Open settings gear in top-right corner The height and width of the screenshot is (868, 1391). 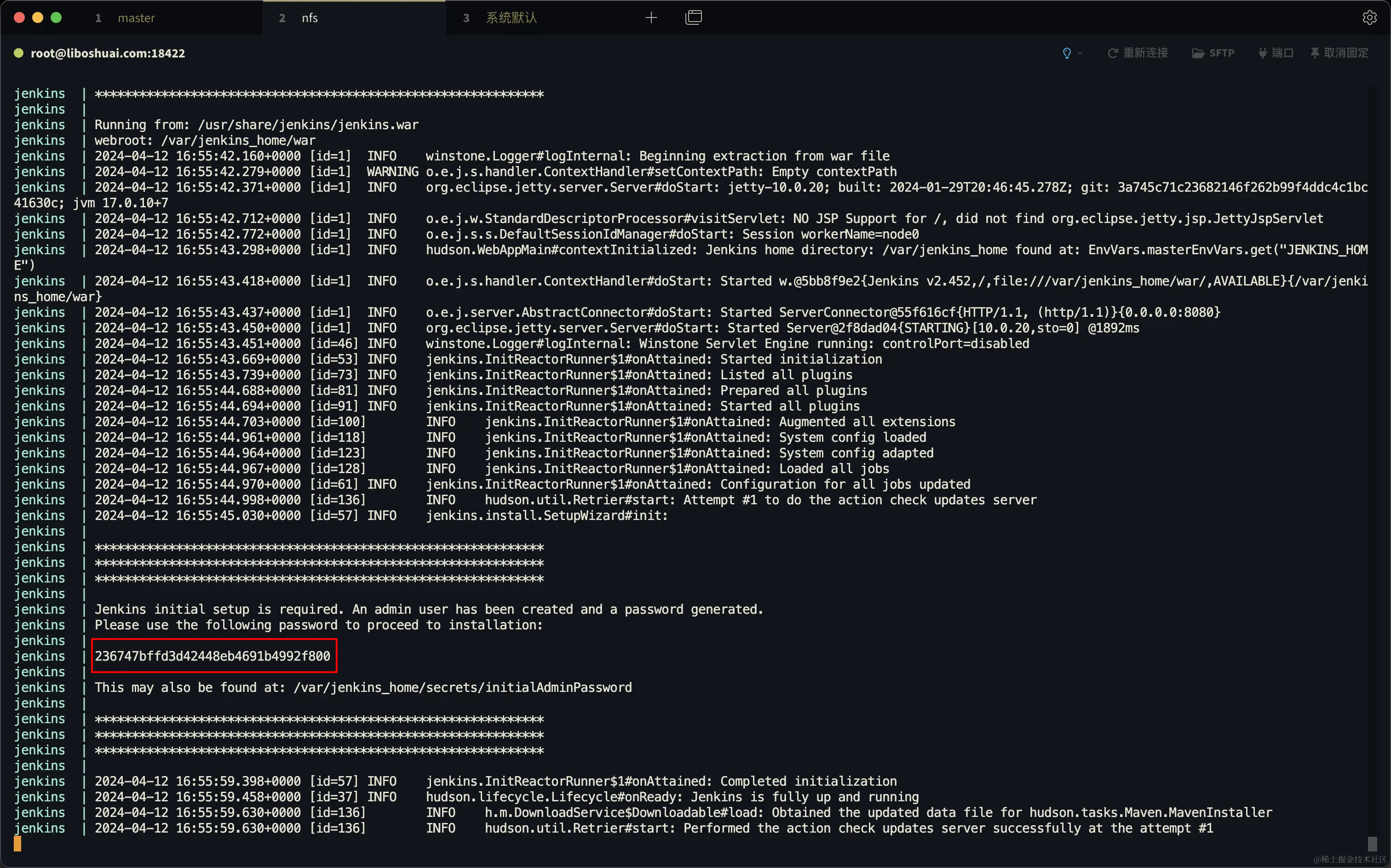click(x=1369, y=18)
